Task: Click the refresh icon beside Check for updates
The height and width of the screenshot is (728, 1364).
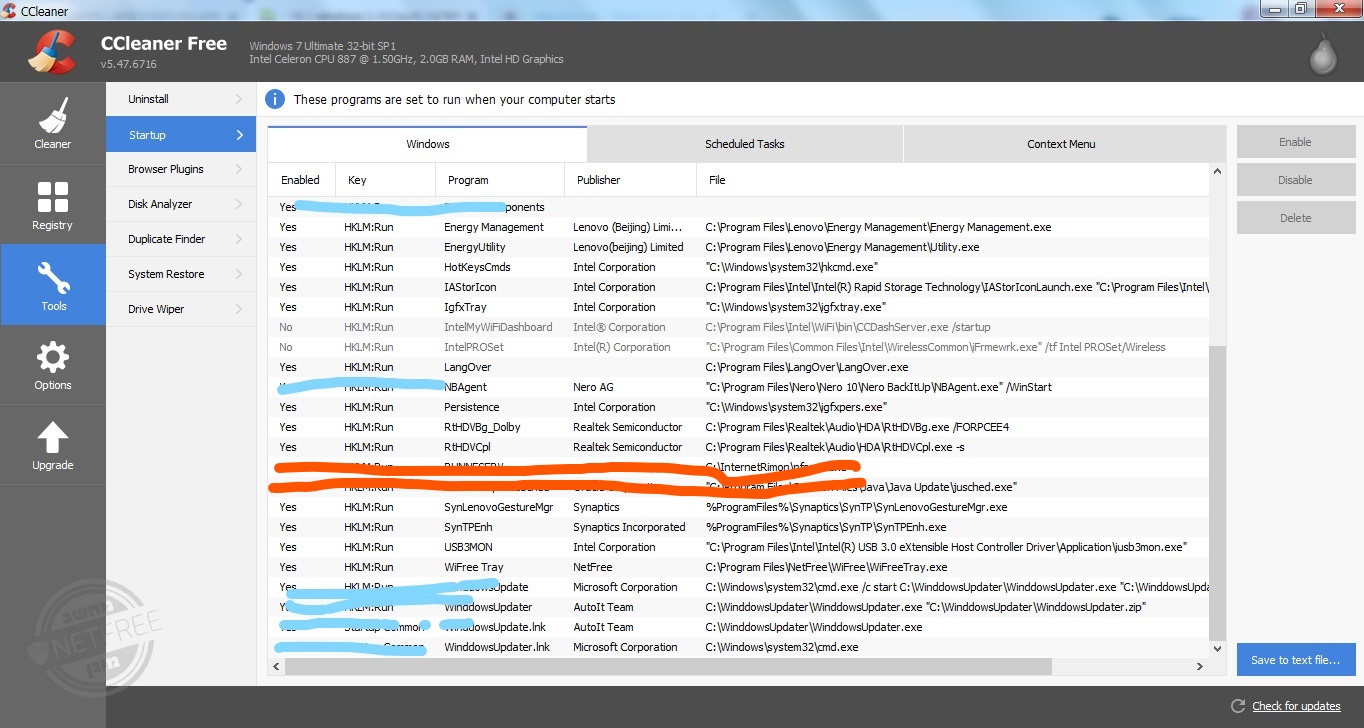Action: (1238, 706)
